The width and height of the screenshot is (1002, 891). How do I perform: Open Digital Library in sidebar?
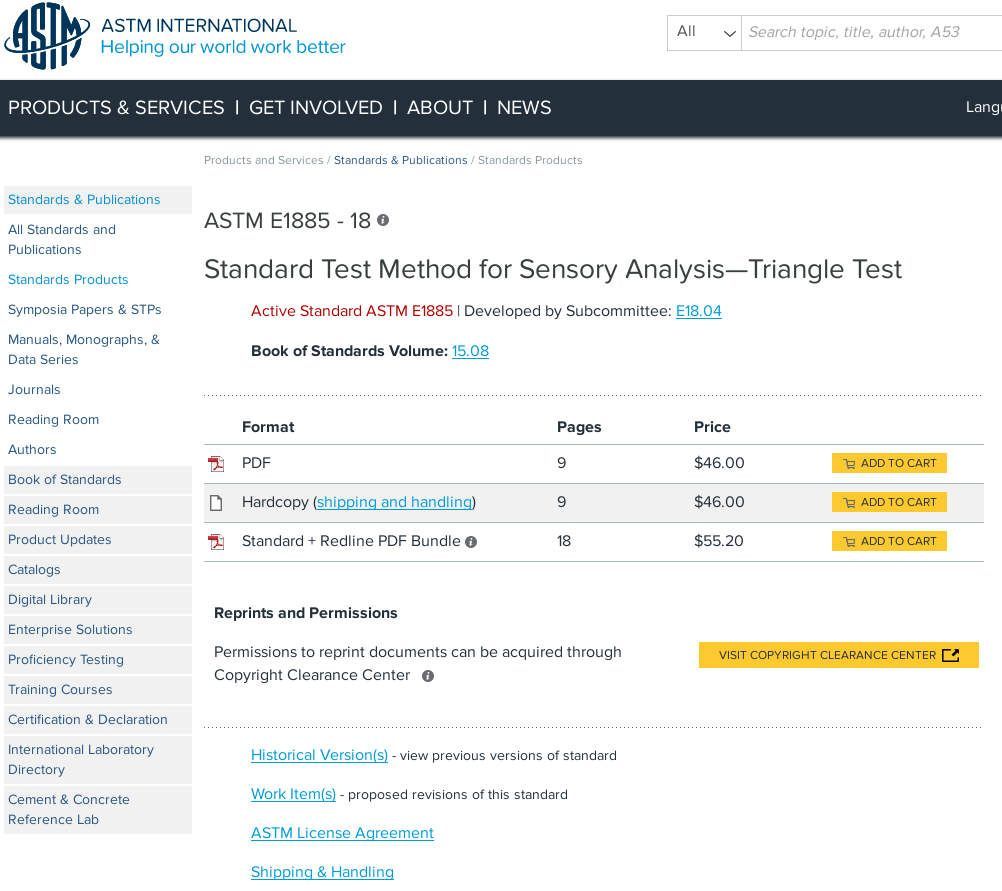click(x=97, y=600)
